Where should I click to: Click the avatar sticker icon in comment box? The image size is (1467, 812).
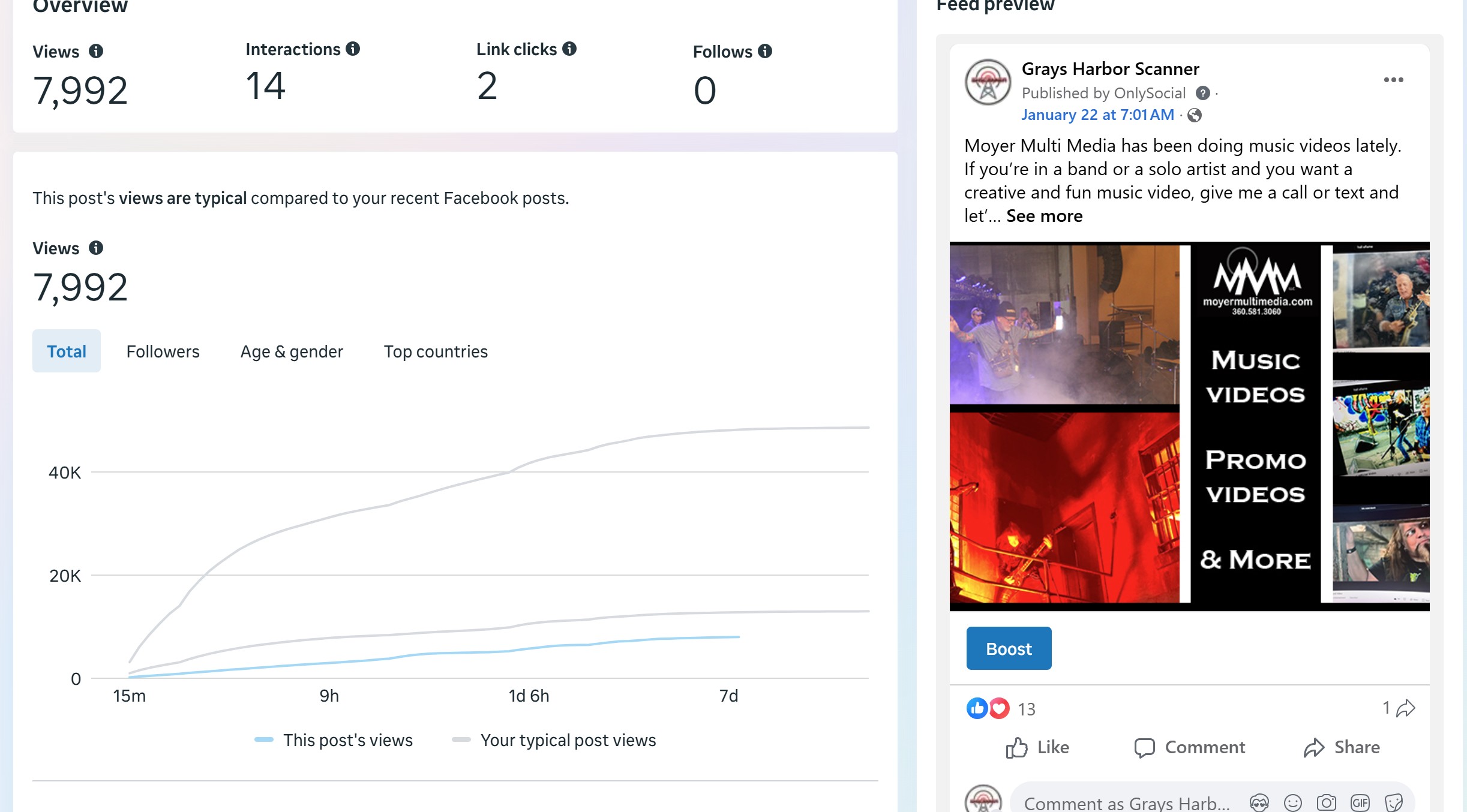pyautogui.click(x=1259, y=802)
